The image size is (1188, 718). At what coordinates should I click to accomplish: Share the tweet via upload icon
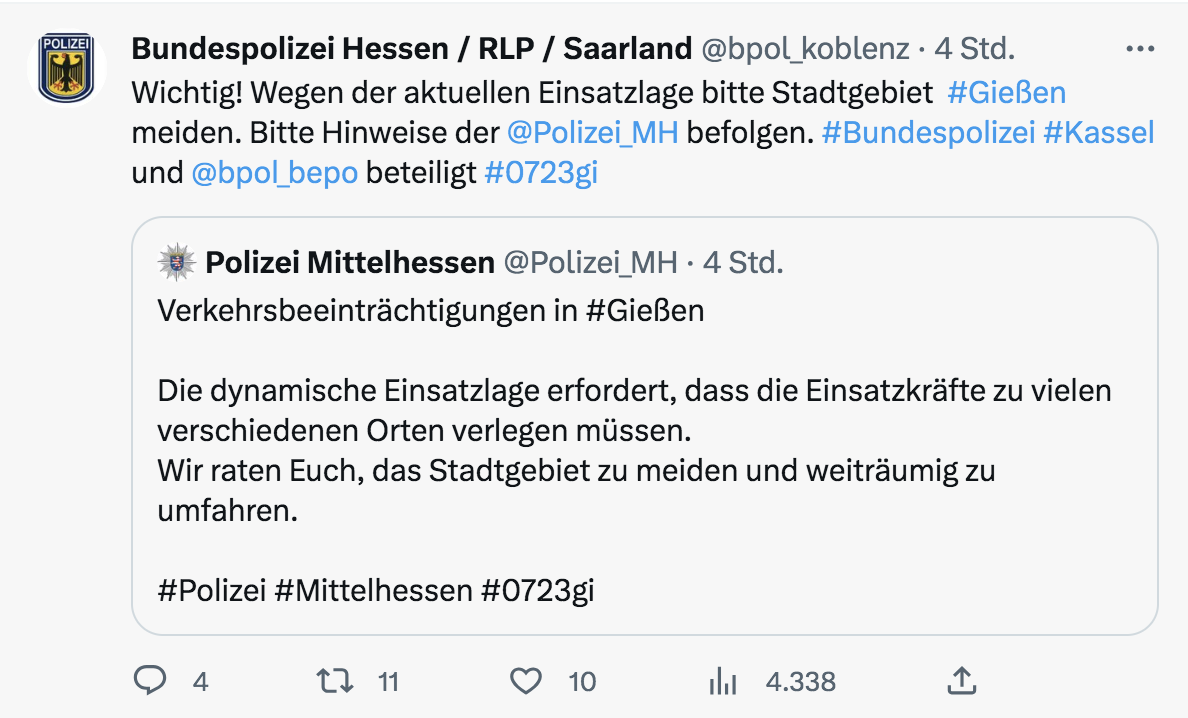[960, 681]
